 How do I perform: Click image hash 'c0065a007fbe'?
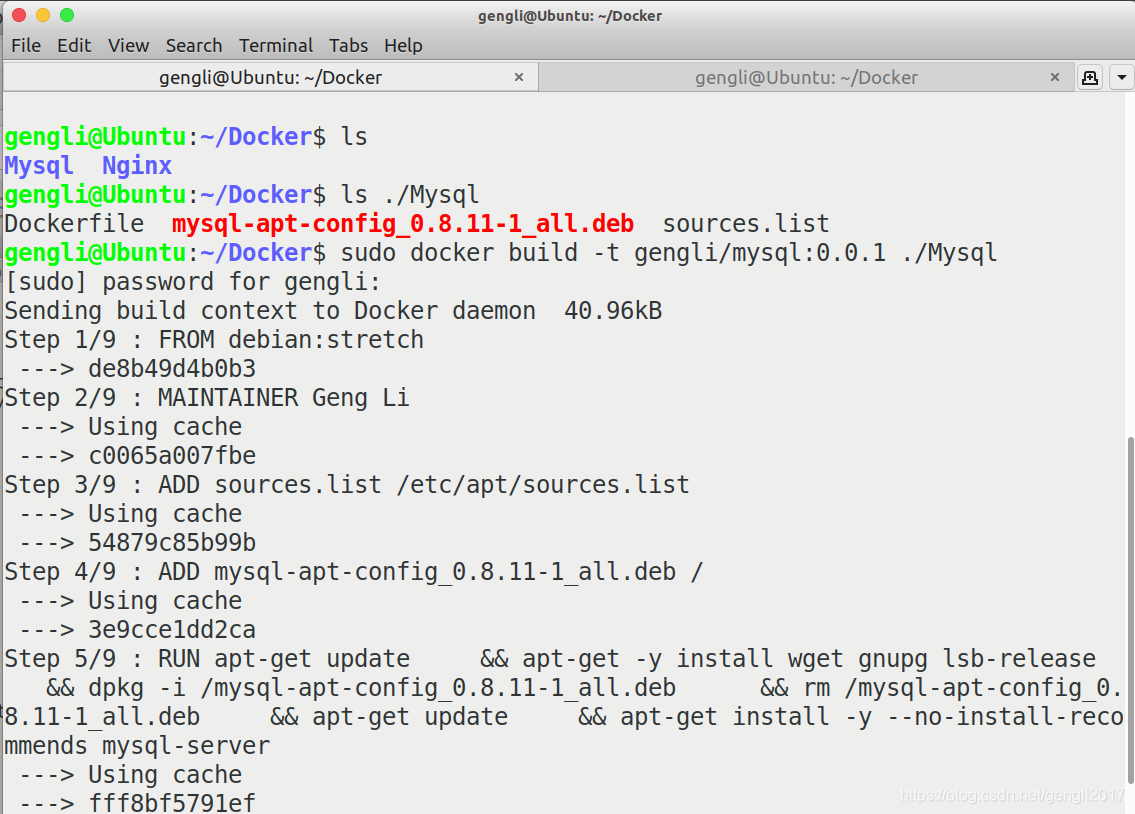(172, 455)
